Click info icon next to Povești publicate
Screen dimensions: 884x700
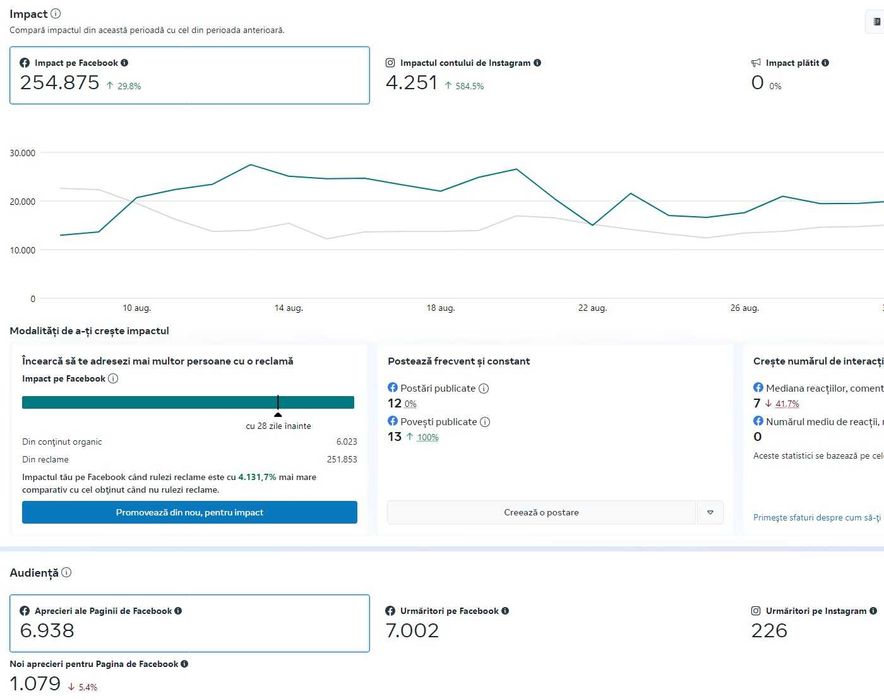(x=485, y=422)
